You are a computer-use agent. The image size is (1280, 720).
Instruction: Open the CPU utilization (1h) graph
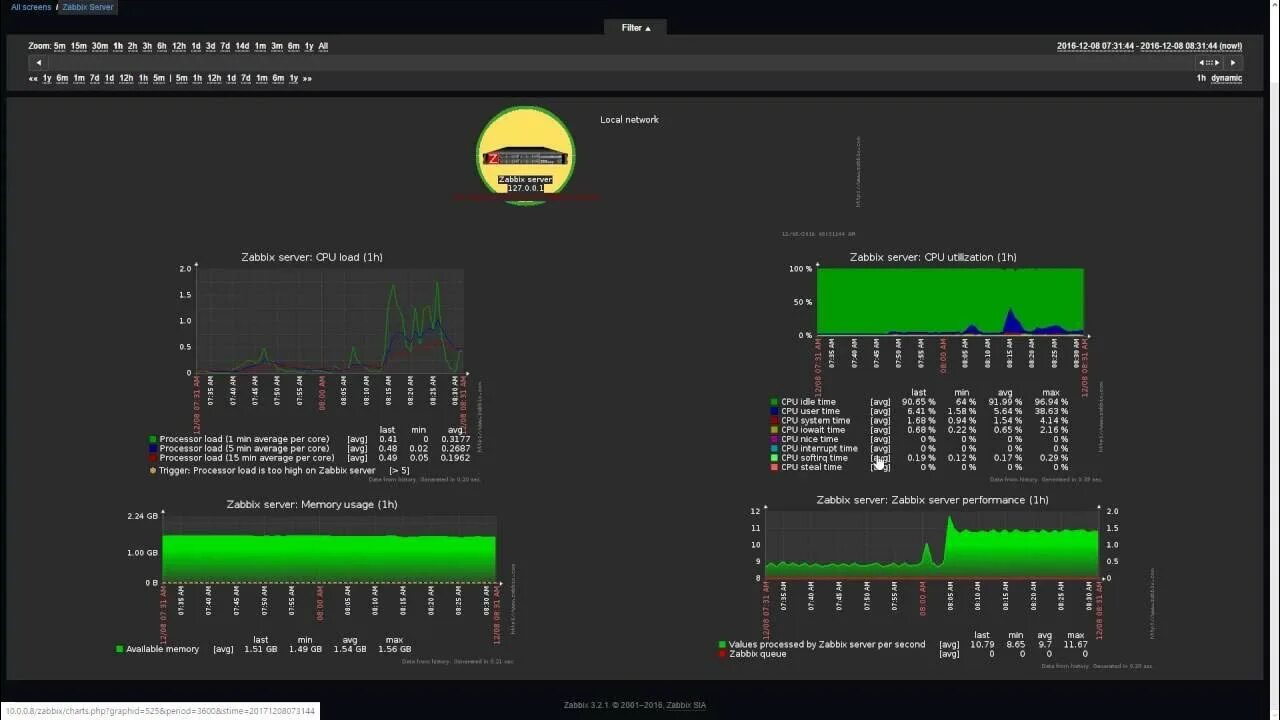[950, 301]
